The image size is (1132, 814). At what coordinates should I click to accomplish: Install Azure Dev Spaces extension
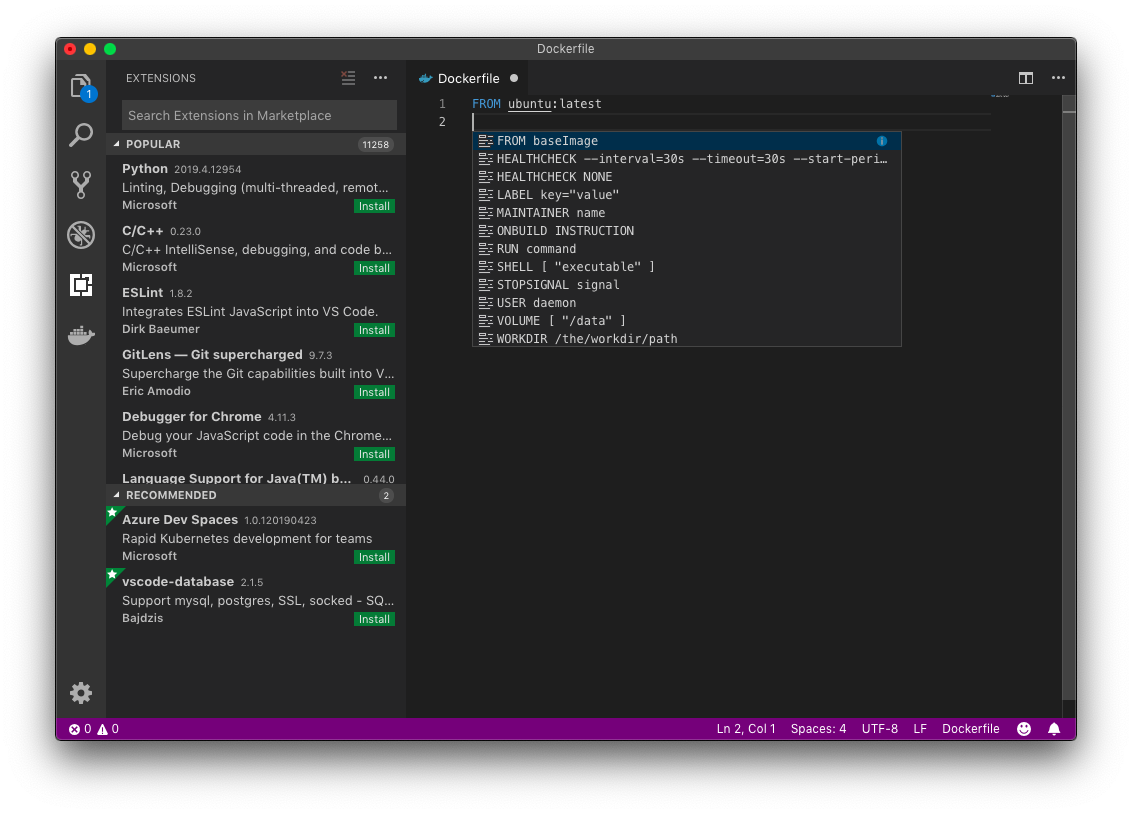[x=374, y=558]
